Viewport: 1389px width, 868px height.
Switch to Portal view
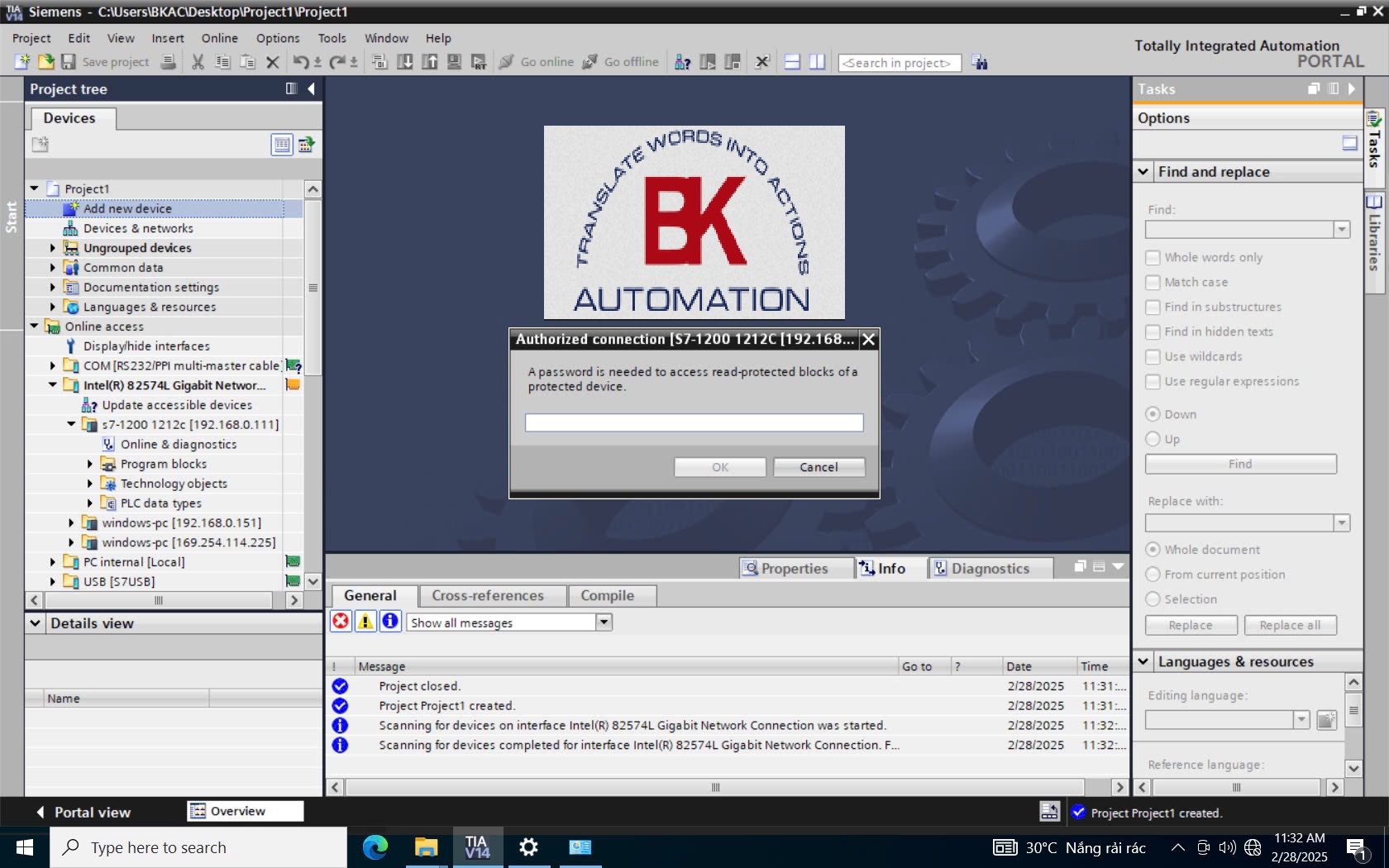[84, 812]
